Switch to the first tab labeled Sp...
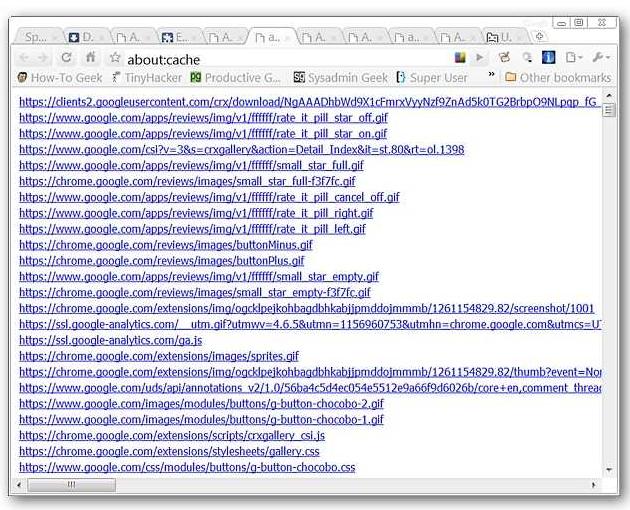Viewport: 630px width, 510px height. 36,37
